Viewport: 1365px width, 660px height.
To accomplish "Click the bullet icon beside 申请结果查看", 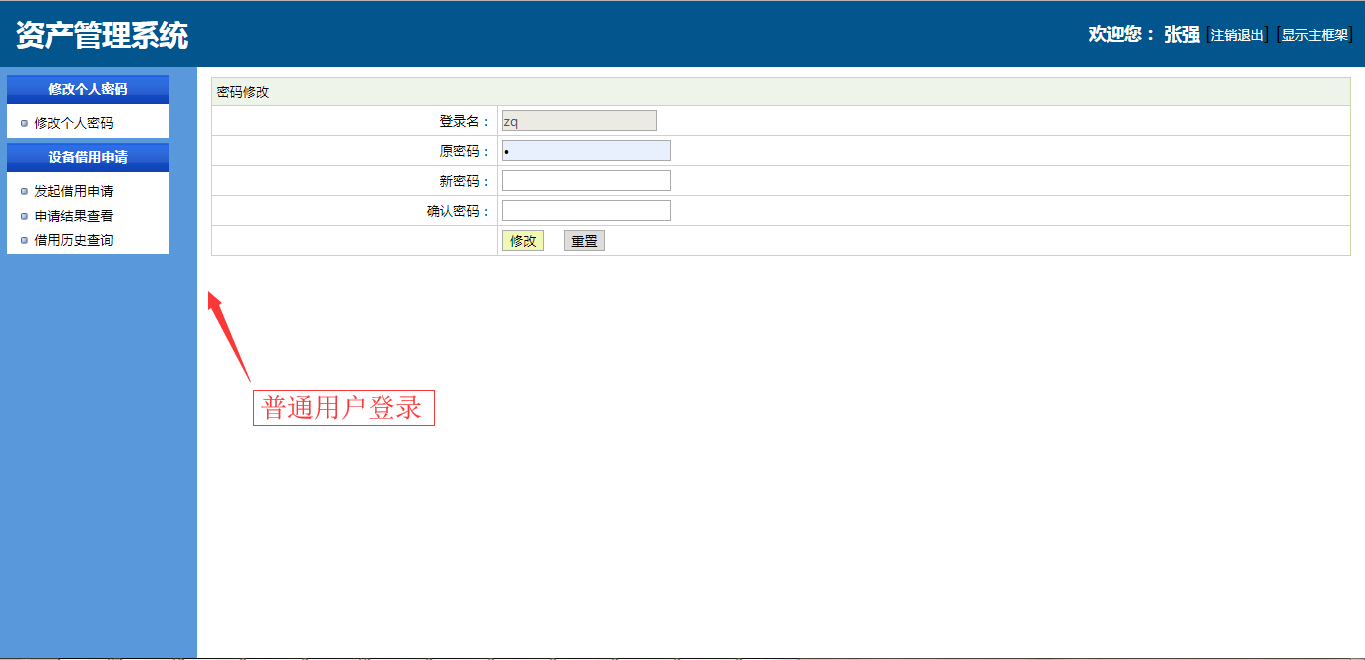I will click(x=24, y=215).
